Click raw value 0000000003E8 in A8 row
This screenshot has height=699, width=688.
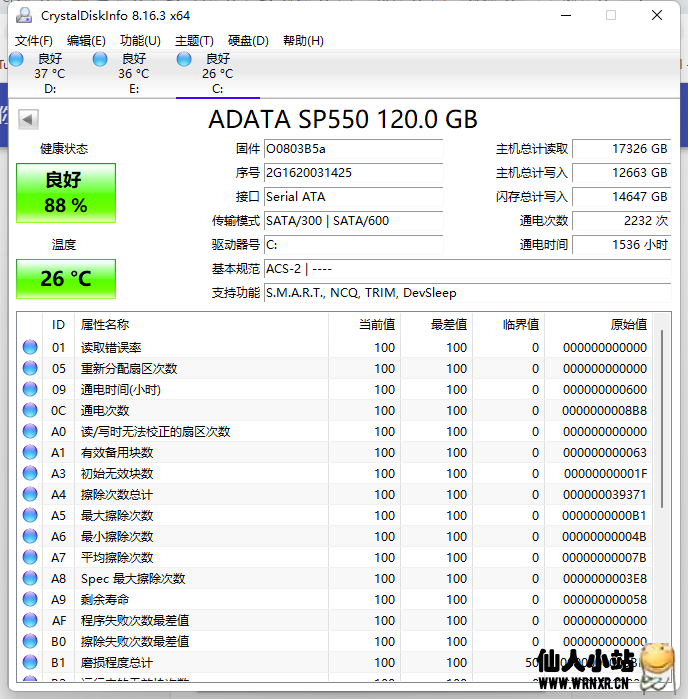coord(605,579)
